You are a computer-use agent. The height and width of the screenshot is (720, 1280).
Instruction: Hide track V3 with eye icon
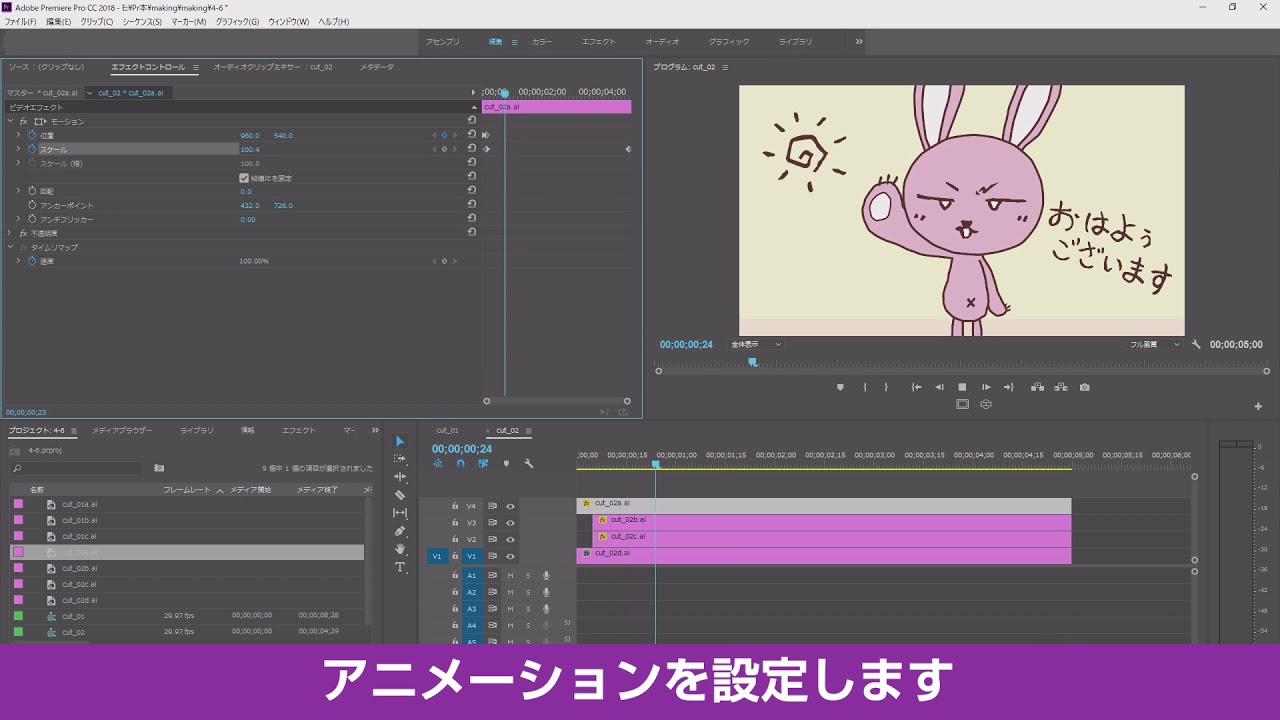pyautogui.click(x=510, y=523)
